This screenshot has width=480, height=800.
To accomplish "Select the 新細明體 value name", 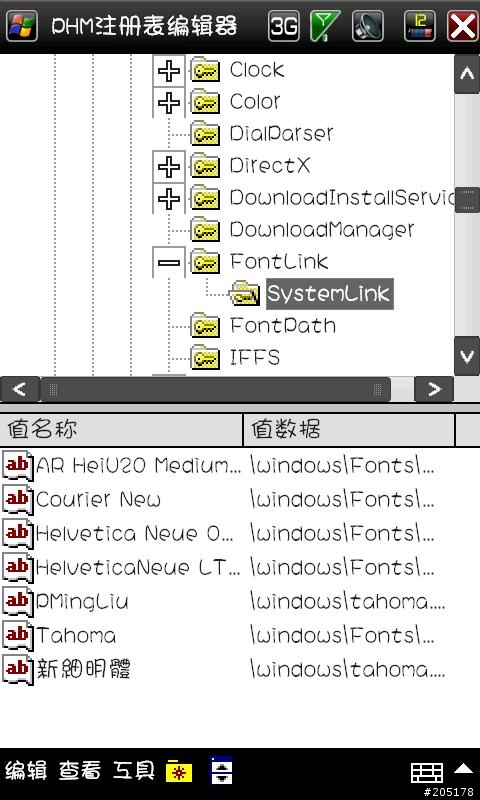I will pos(83,669).
